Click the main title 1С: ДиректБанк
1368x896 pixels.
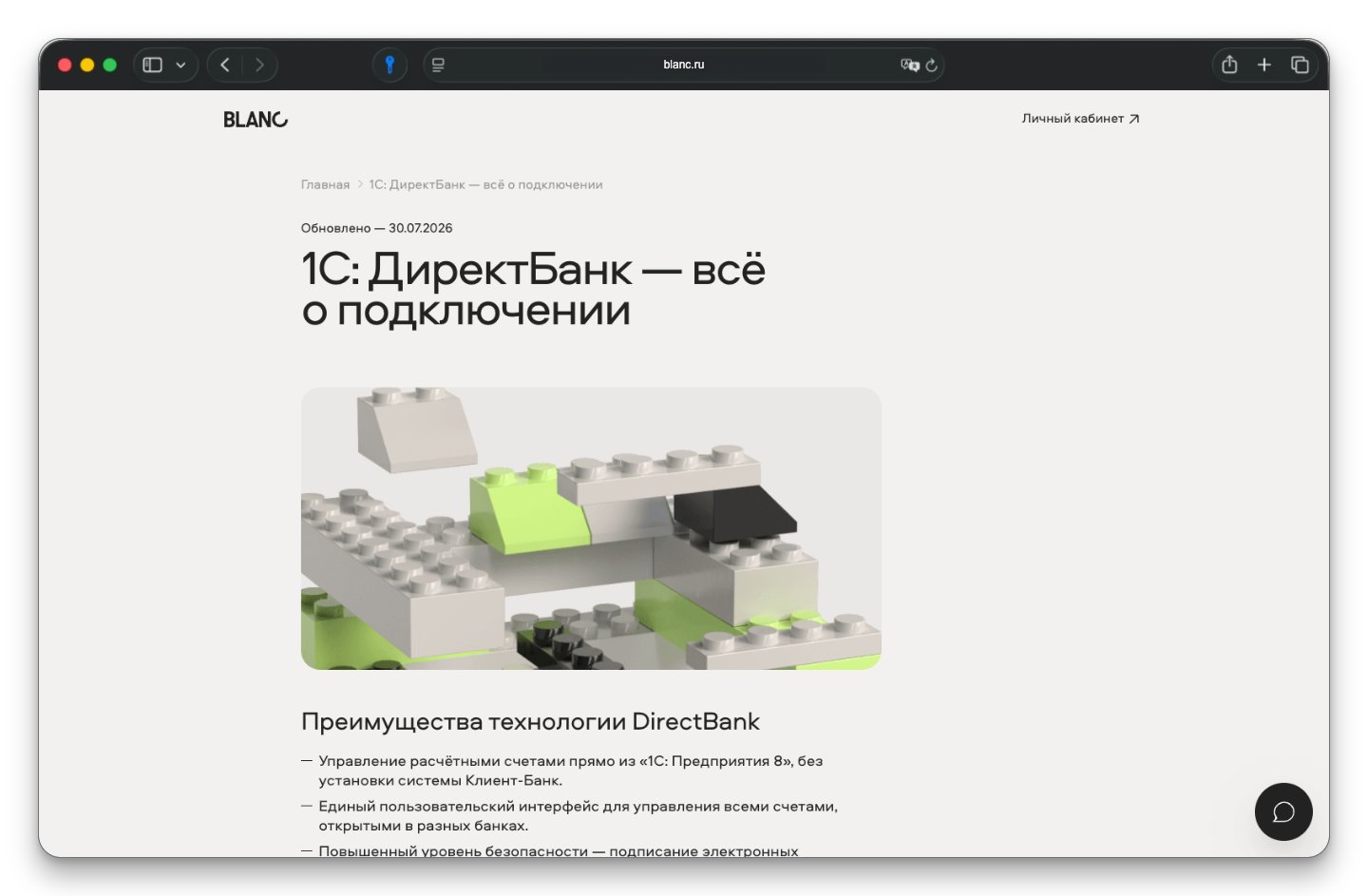pos(533,289)
